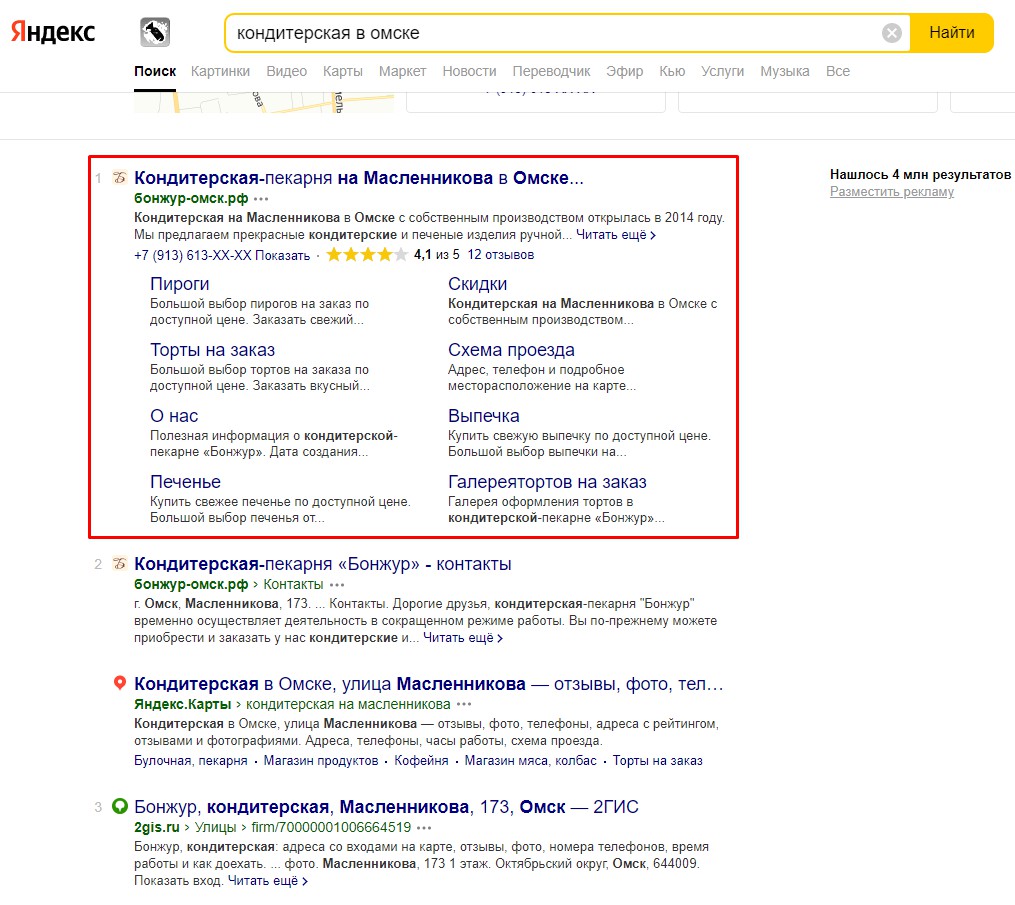The image size is (1015, 905).
Task: Expand Читать ещё in first result snippet
Action: pyautogui.click(x=616, y=235)
